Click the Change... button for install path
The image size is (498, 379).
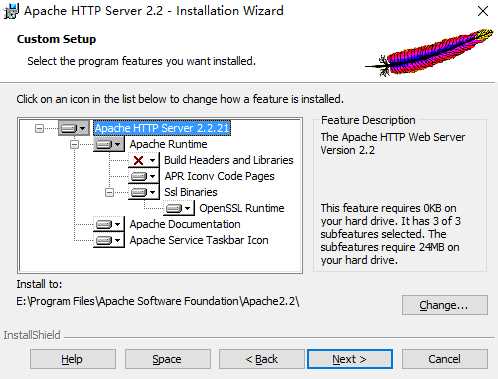[445, 305]
